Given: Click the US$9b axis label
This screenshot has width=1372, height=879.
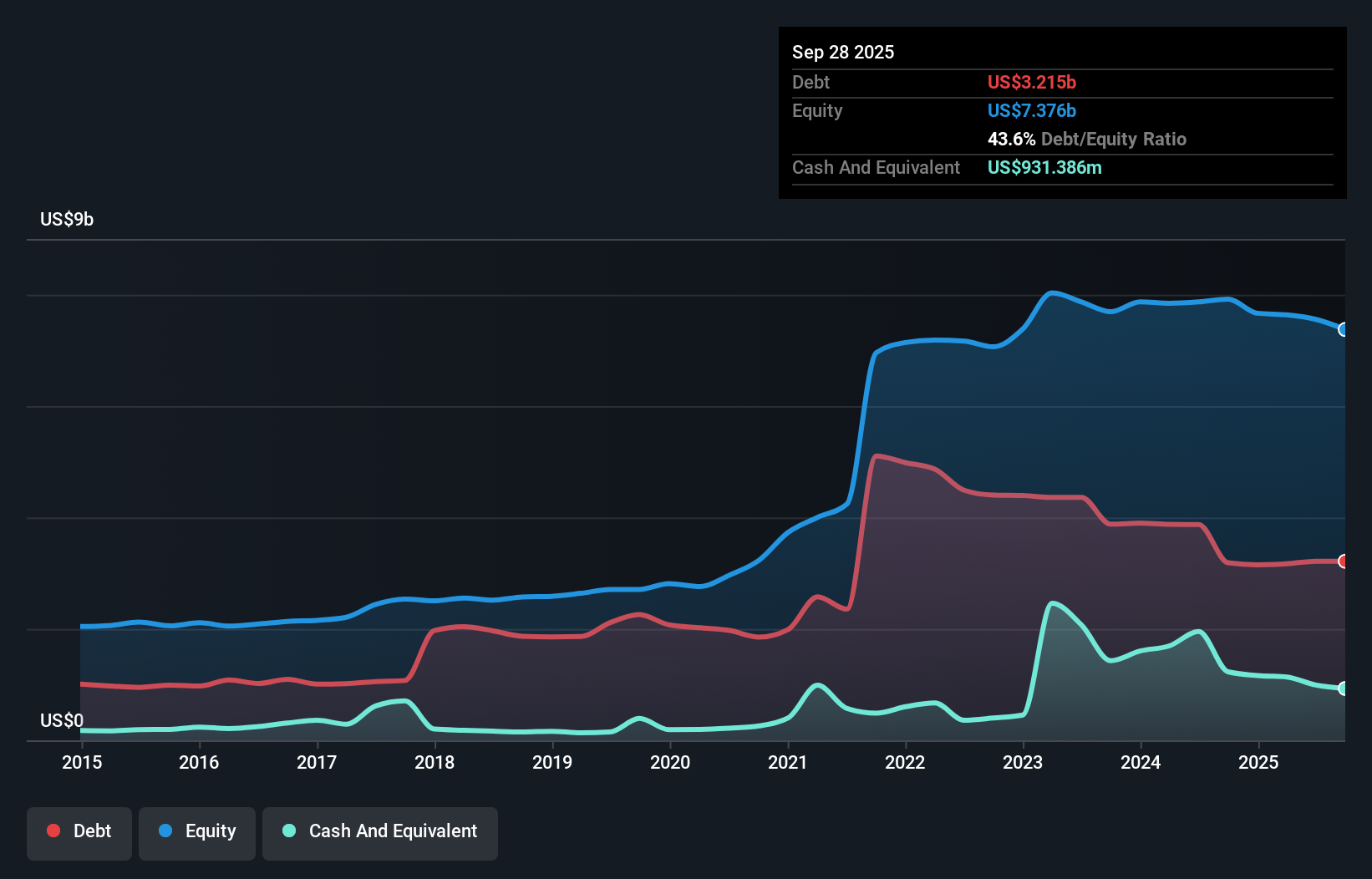Looking at the screenshot, I should (67, 219).
